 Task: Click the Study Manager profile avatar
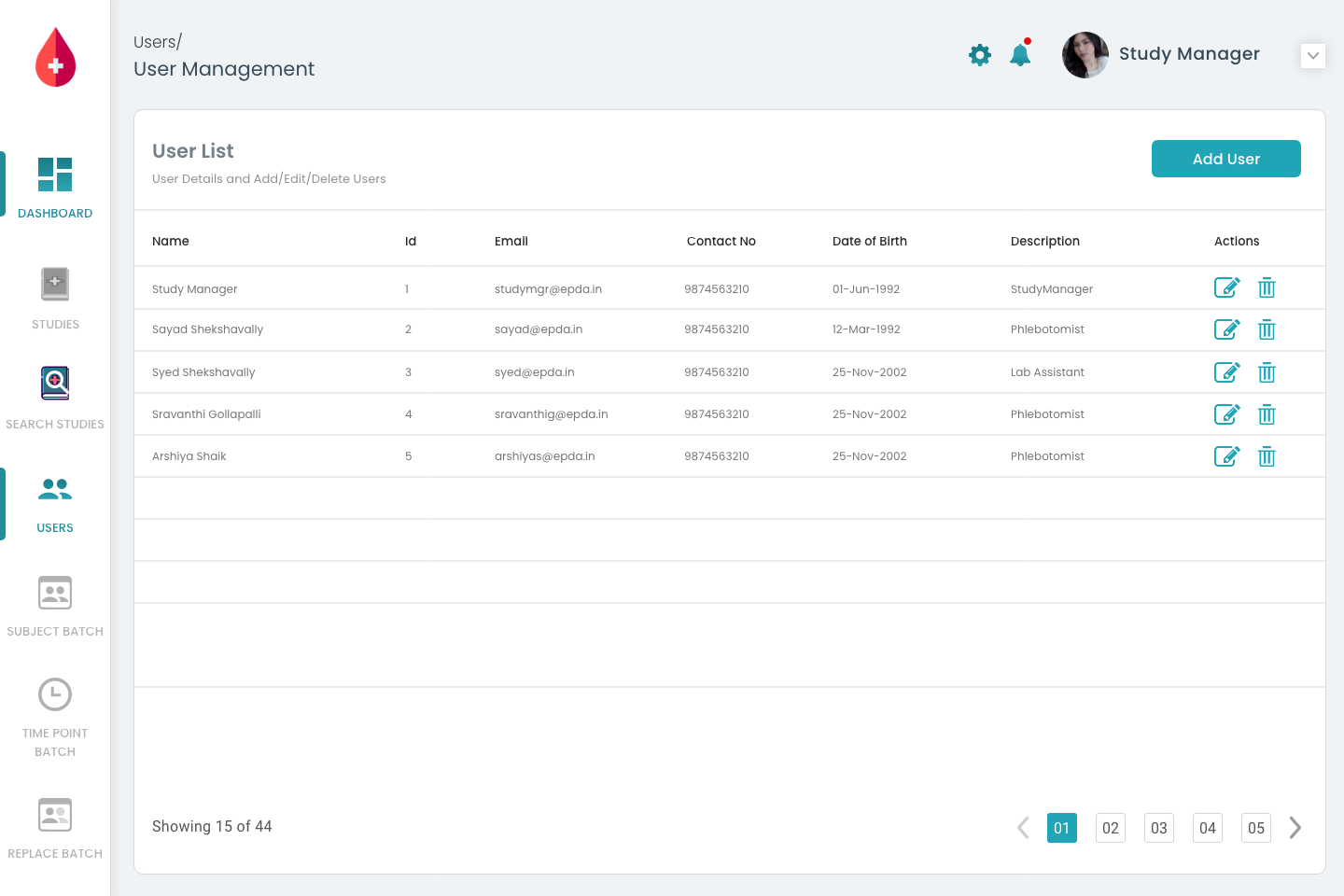1085,55
